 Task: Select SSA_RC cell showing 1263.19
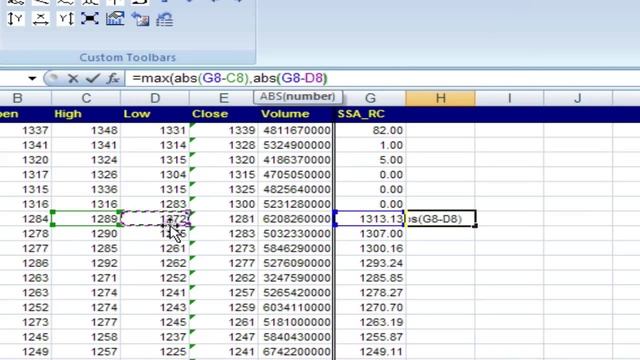point(371,322)
